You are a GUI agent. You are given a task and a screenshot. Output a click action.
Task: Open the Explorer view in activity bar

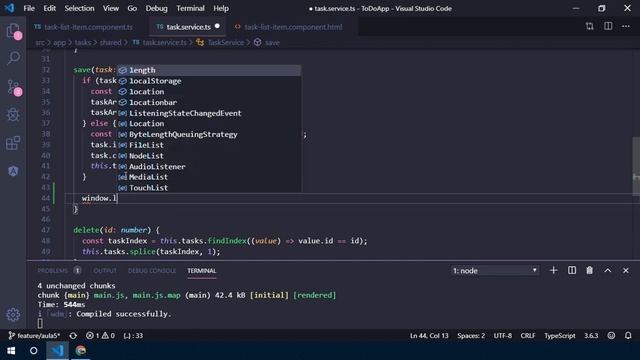(13, 31)
